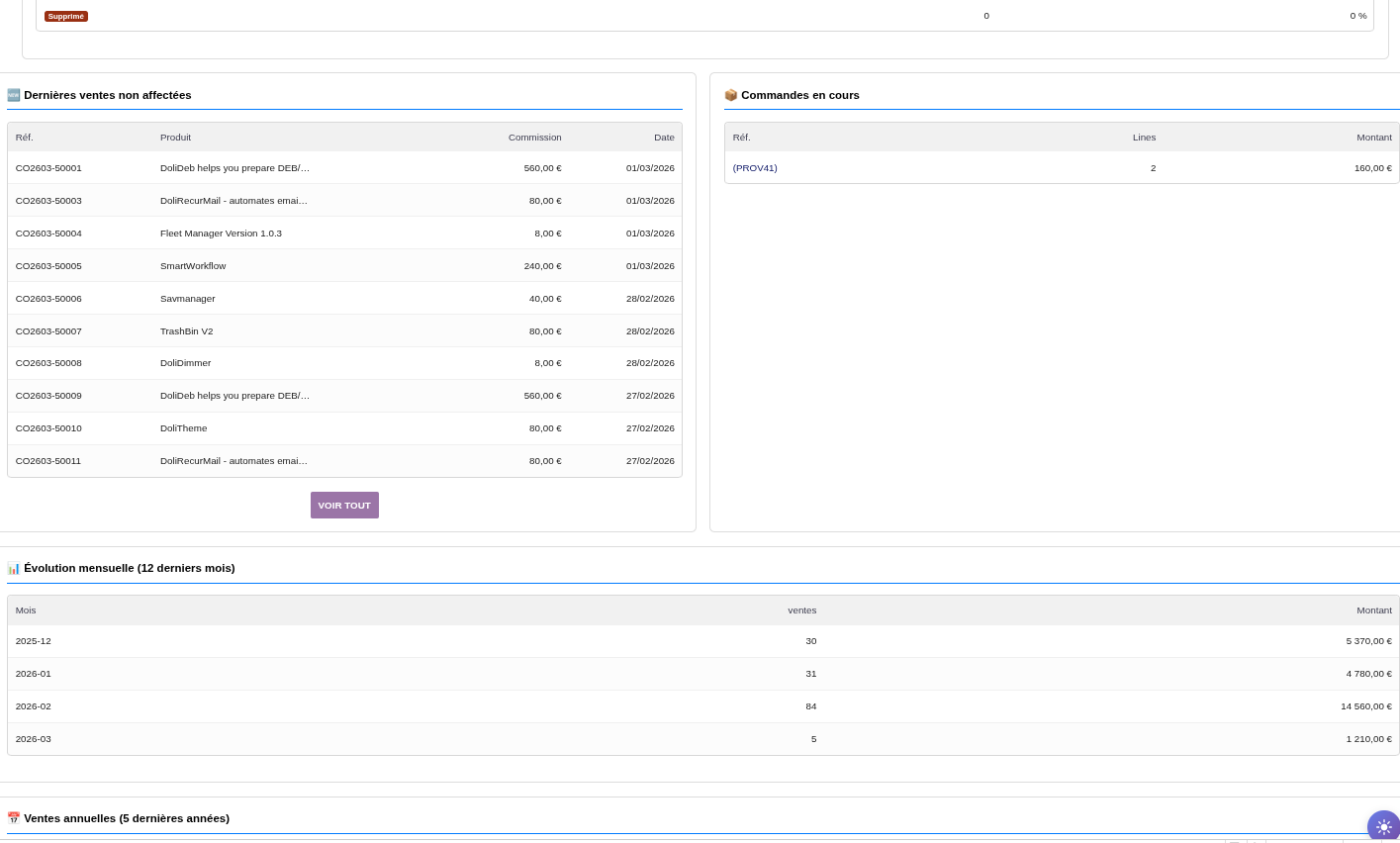The width and height of the screenshot is (1400, 843).
Task: Select the SmartWorkflow product row
Action: coord(193,266)
